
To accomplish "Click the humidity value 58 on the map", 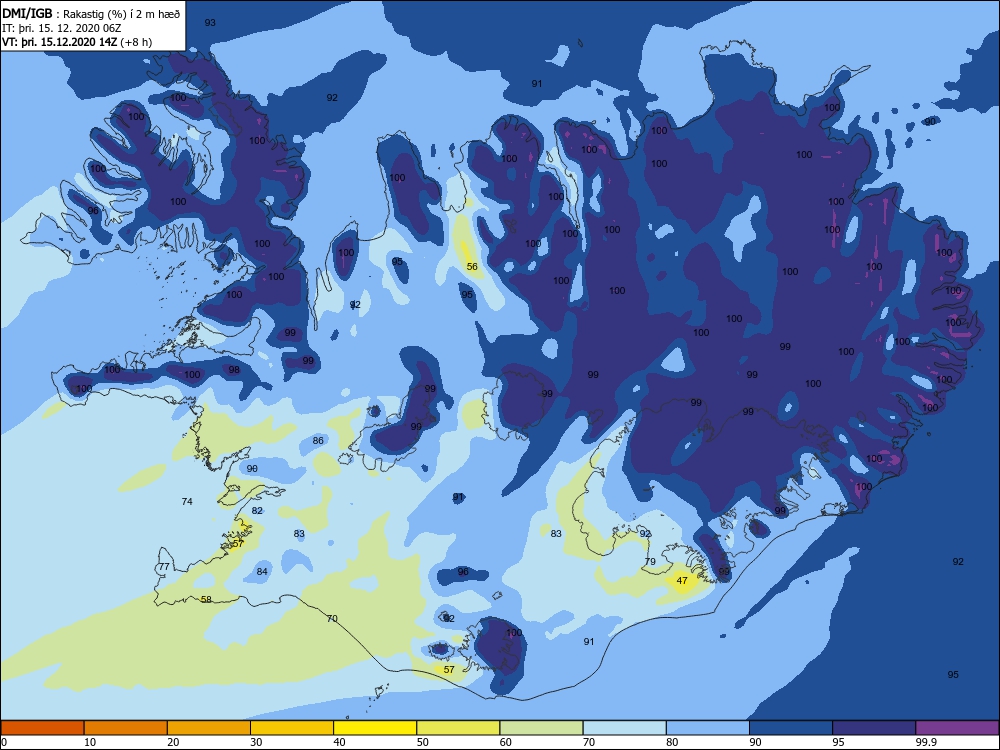I will 206,599.
